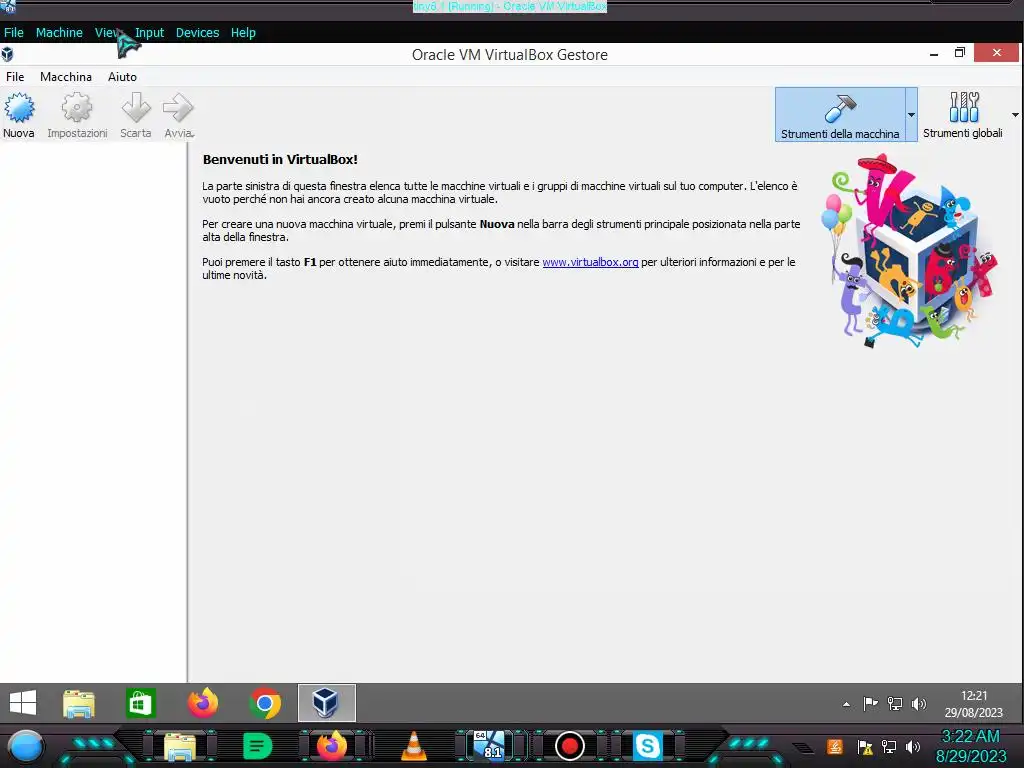
Task: Open the Macchina menu
Action: tap(66, 77)
